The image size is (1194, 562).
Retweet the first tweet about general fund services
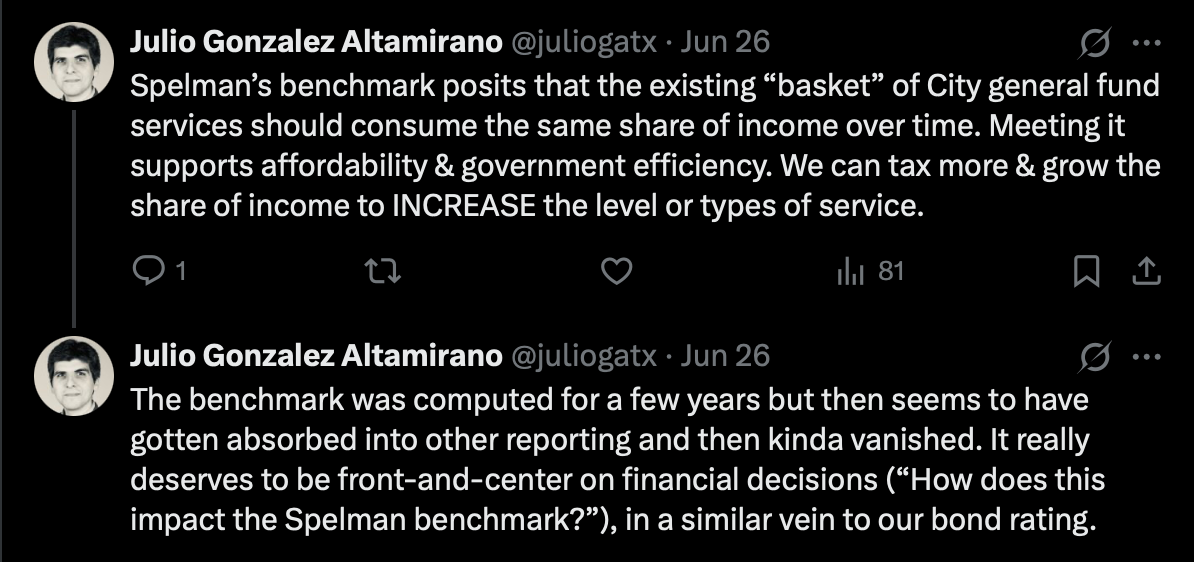click(382, 271)
